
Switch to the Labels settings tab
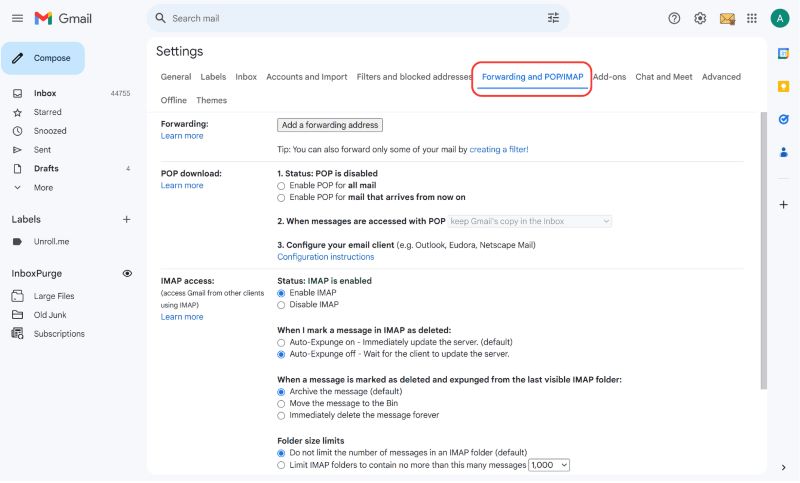coord(213,77)
